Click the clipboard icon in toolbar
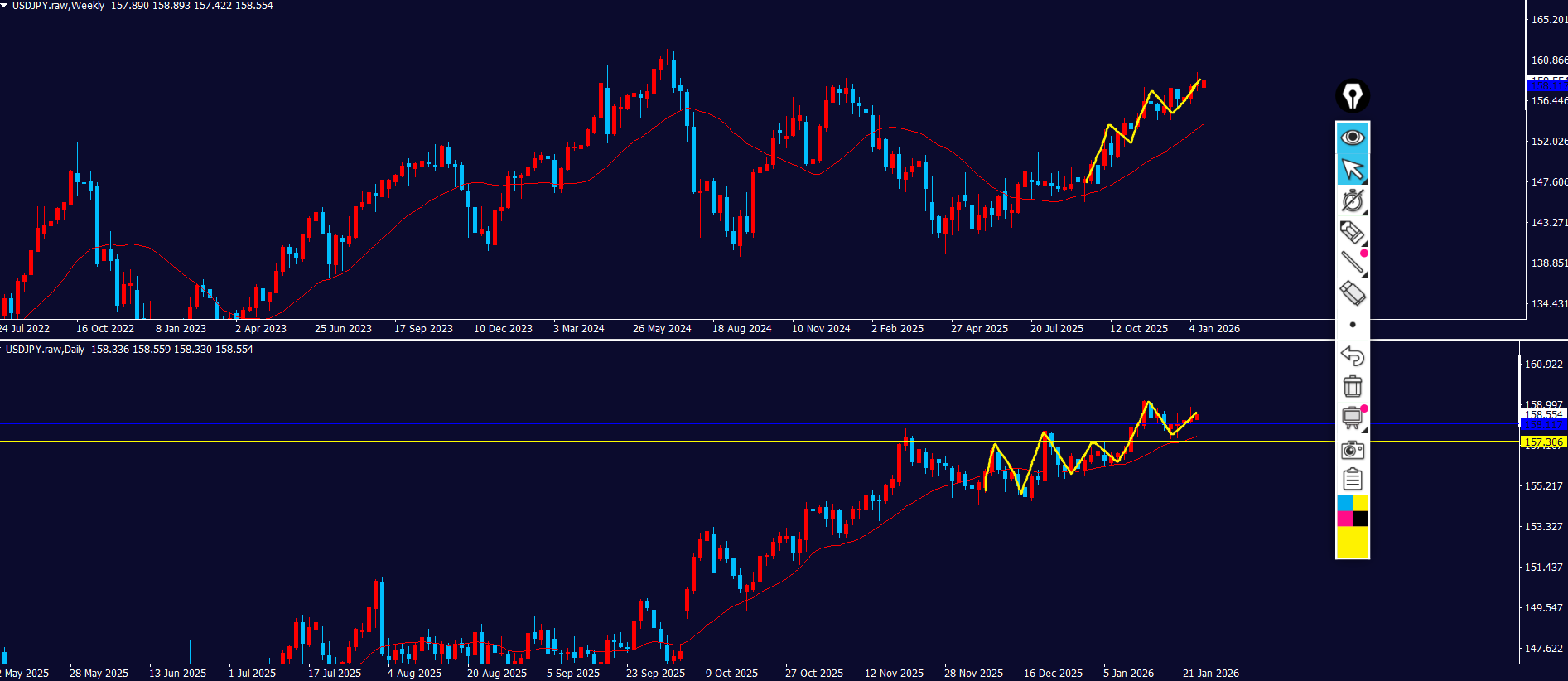 point(1352,480)
